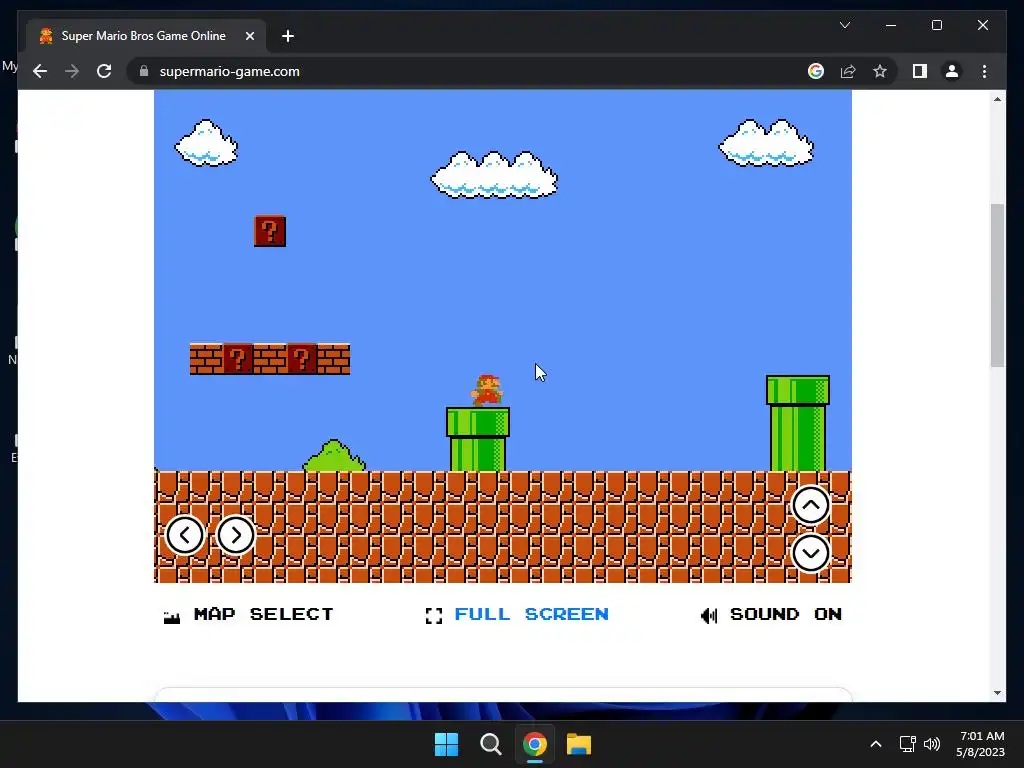1024x768 pixels.
Task: Click the Google icon in address bar
Action: [x=816, y=71]
